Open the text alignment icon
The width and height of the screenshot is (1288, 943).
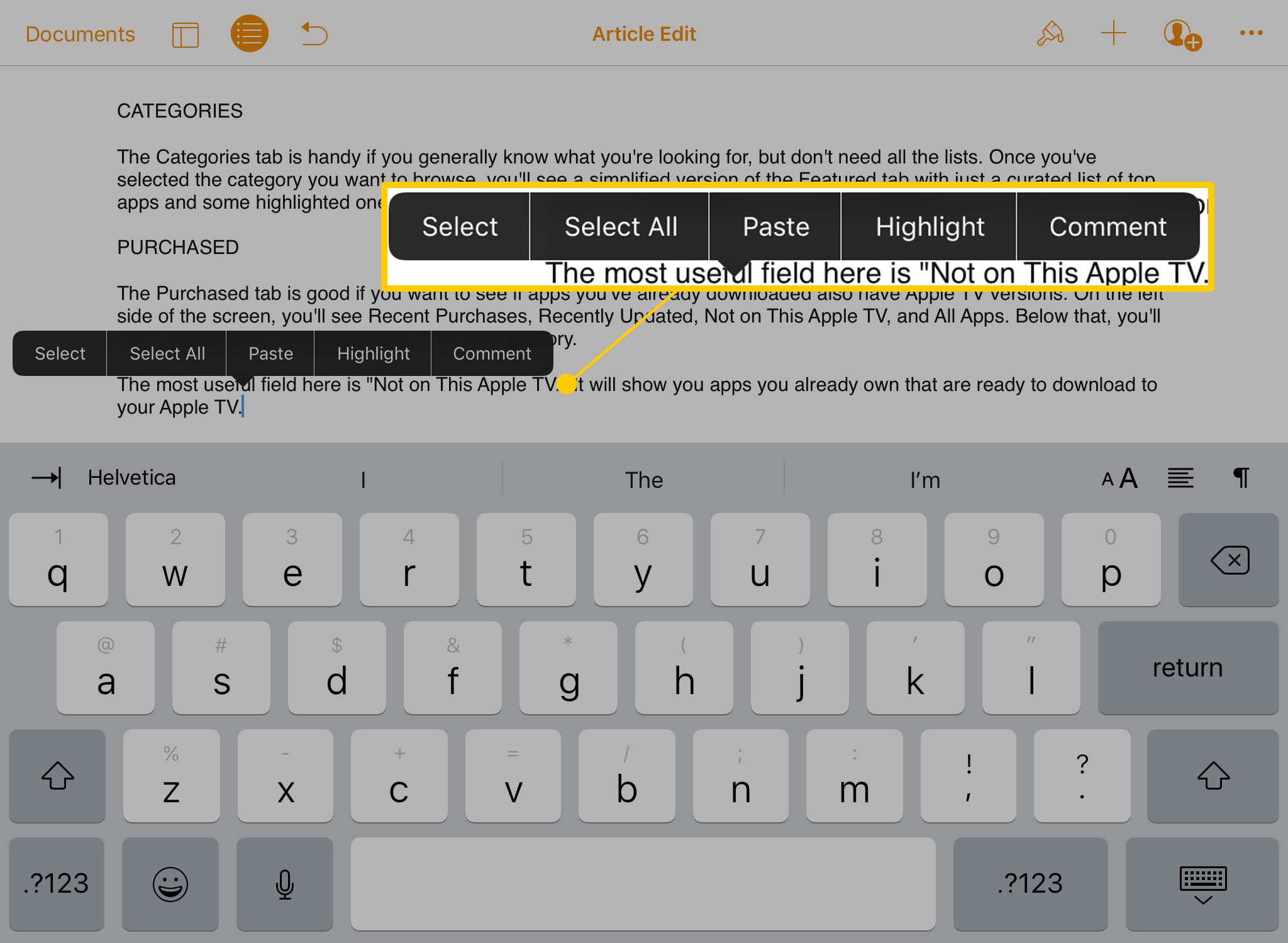[1180, 478]
